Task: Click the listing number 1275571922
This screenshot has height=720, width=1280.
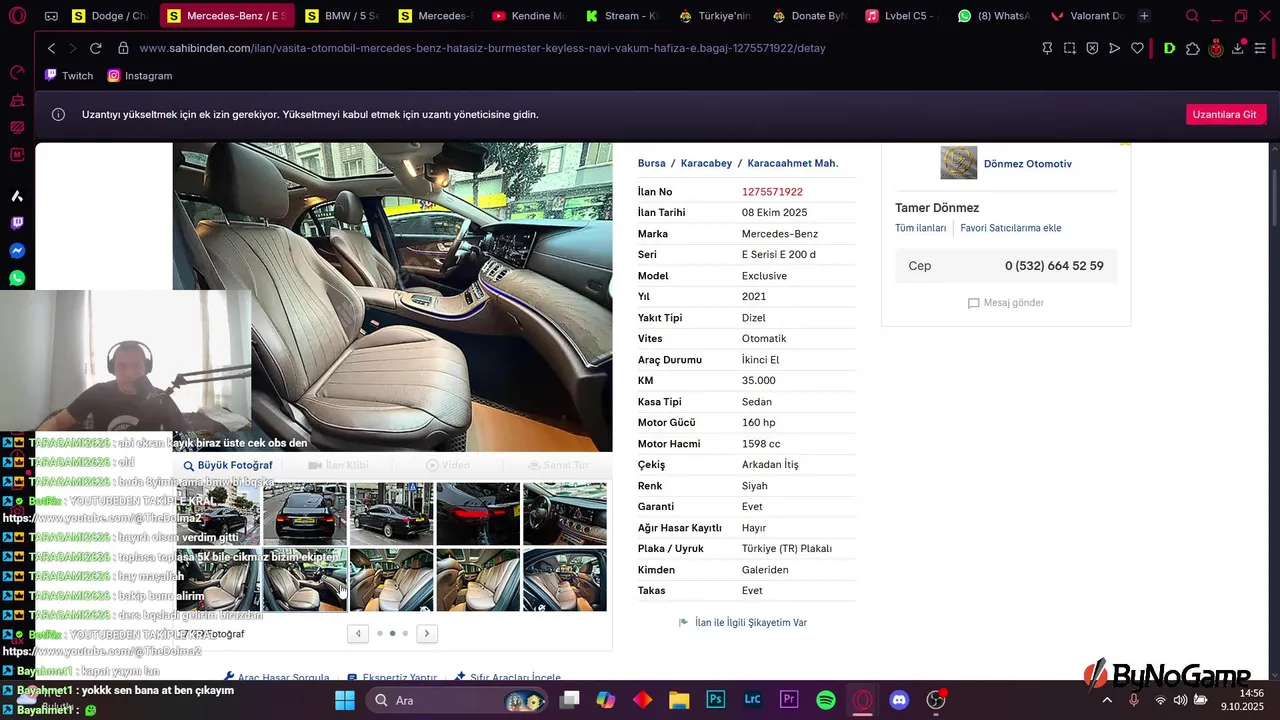Action: [772, 192]
